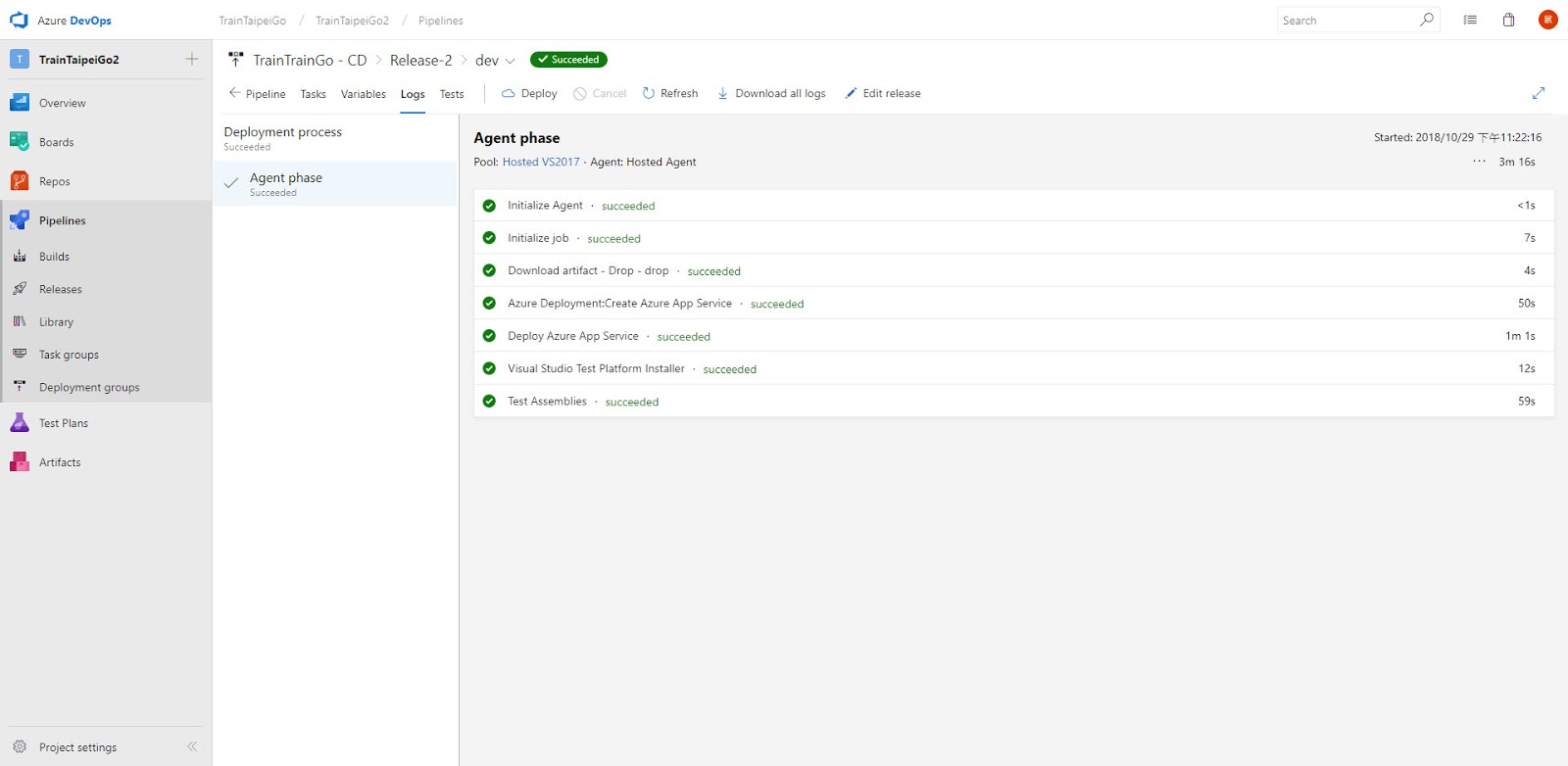Click the Project settings gear icon
The width and height of the screenshot is (1568, 766).
(20, 746)
